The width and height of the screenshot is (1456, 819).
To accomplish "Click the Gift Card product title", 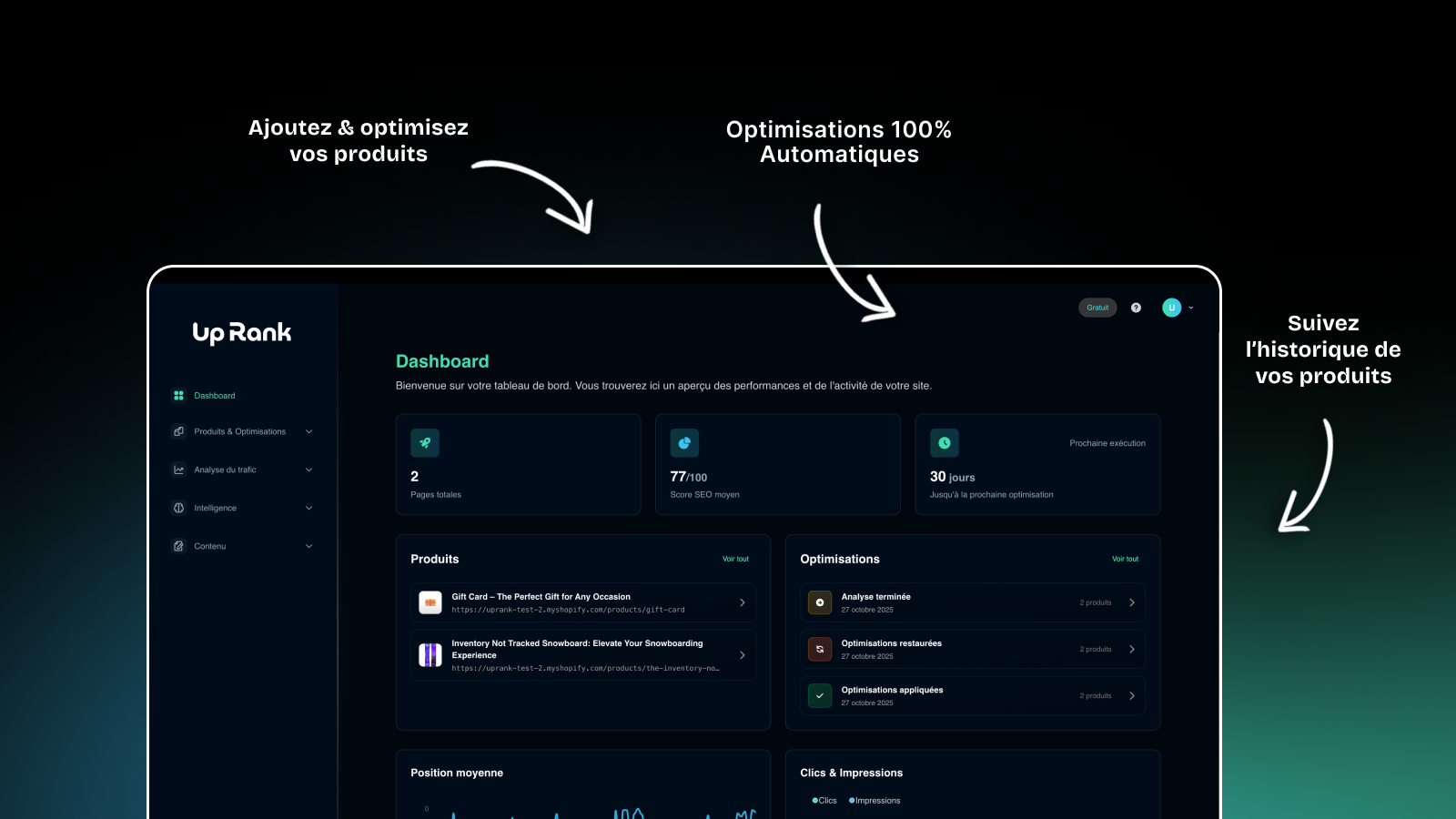I will [541, 597].
